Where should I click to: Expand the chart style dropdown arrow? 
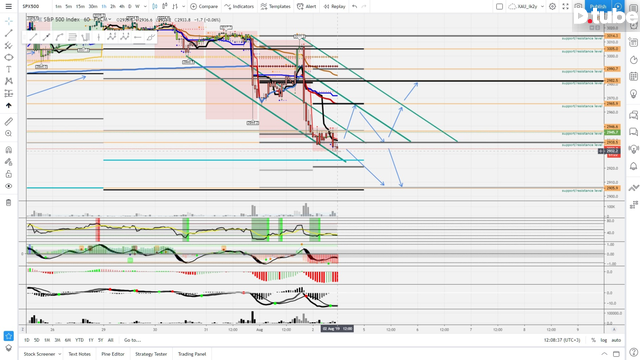coord(183,7)
